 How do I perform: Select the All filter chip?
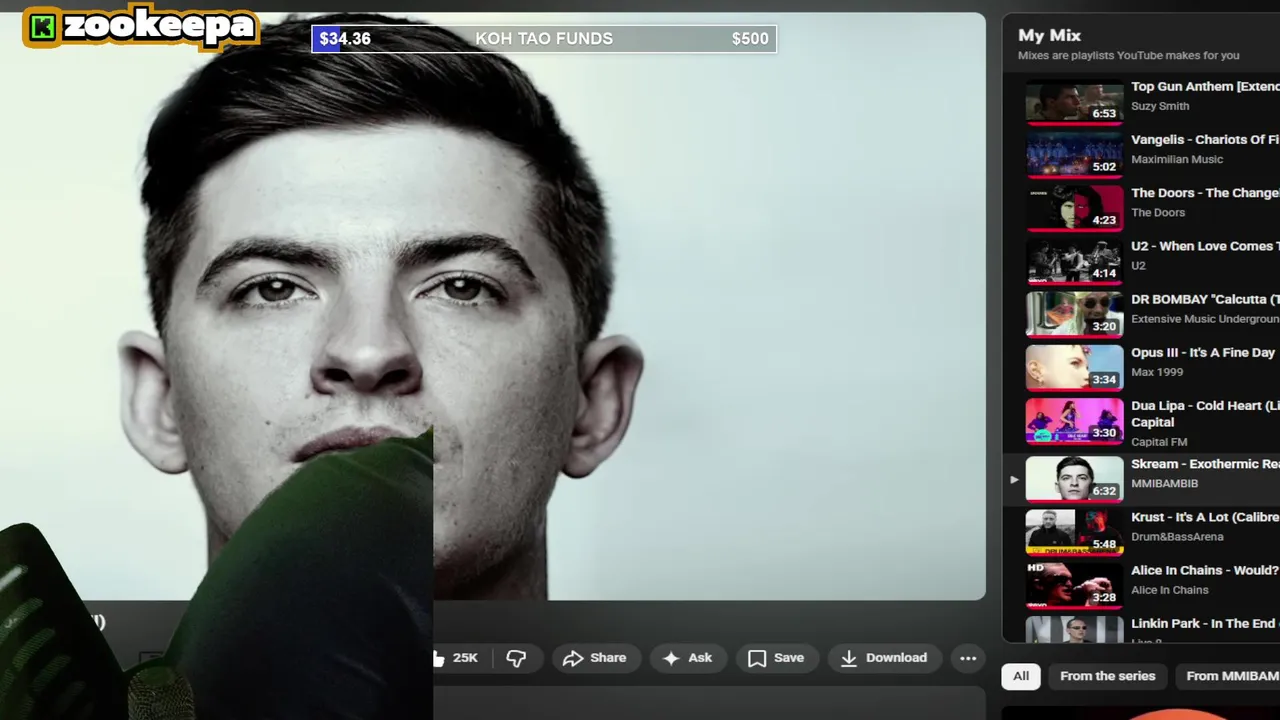[1021, 676]
